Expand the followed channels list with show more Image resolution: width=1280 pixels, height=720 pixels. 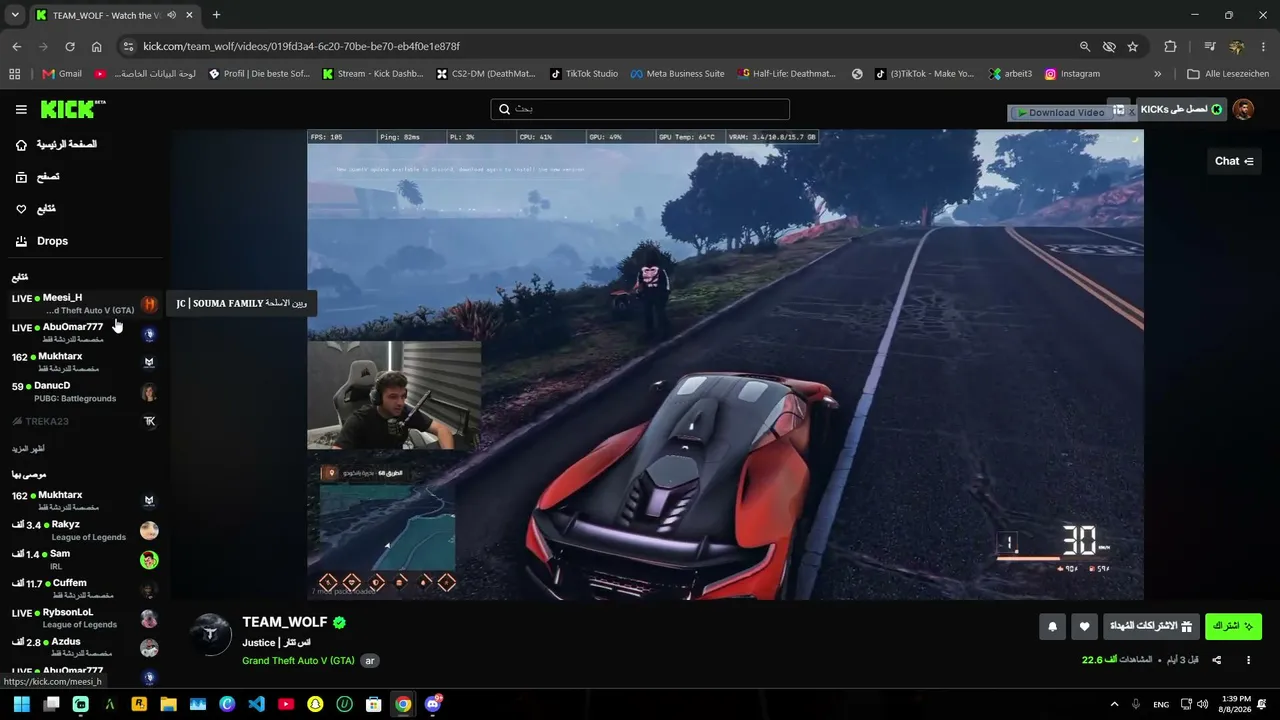(x=28, y=449)
